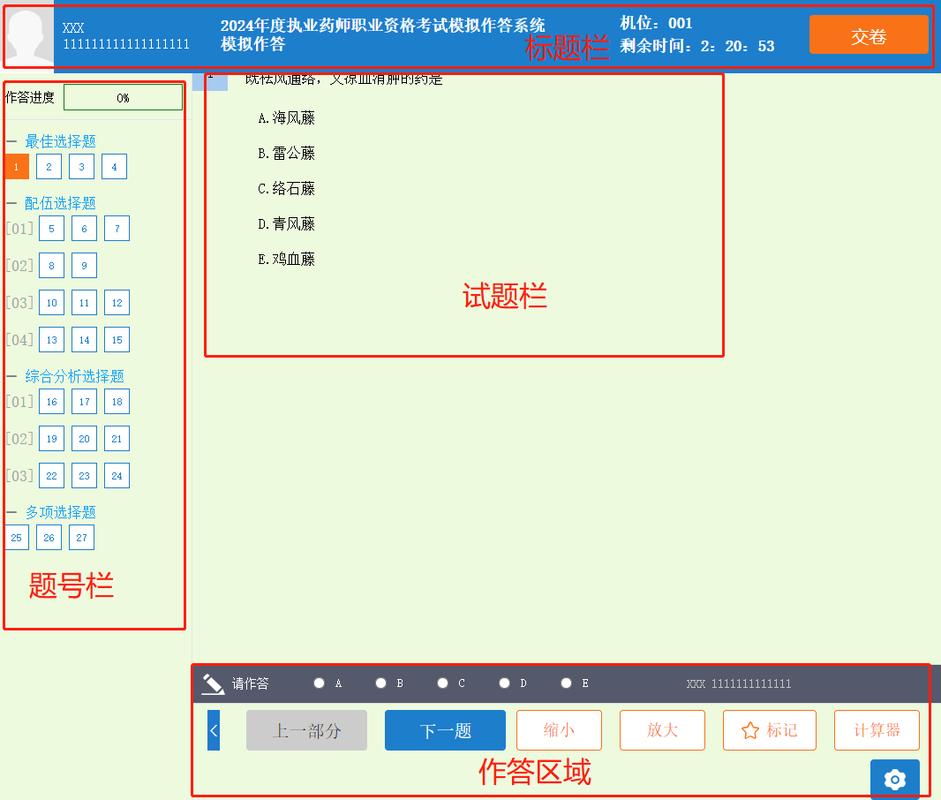Jump to question 3 in number panel

tap(82, 167)
